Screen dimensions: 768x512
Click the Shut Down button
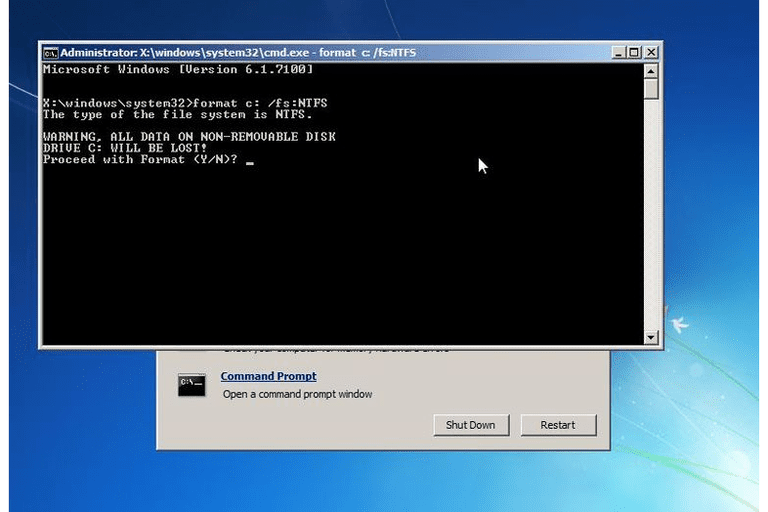[x=471, y=425]
